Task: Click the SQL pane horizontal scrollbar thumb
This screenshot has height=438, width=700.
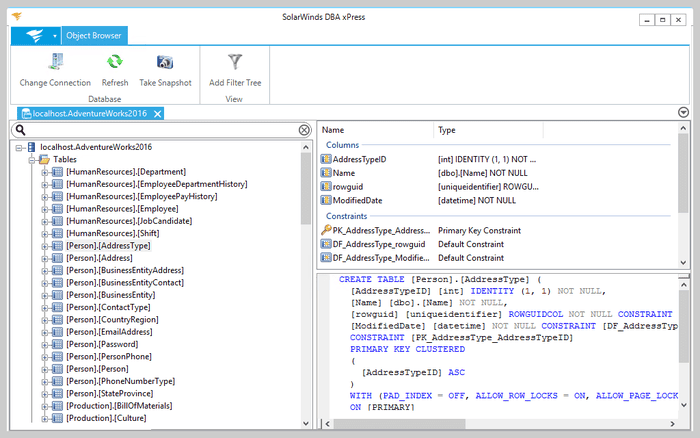Action: pos(400,424)
